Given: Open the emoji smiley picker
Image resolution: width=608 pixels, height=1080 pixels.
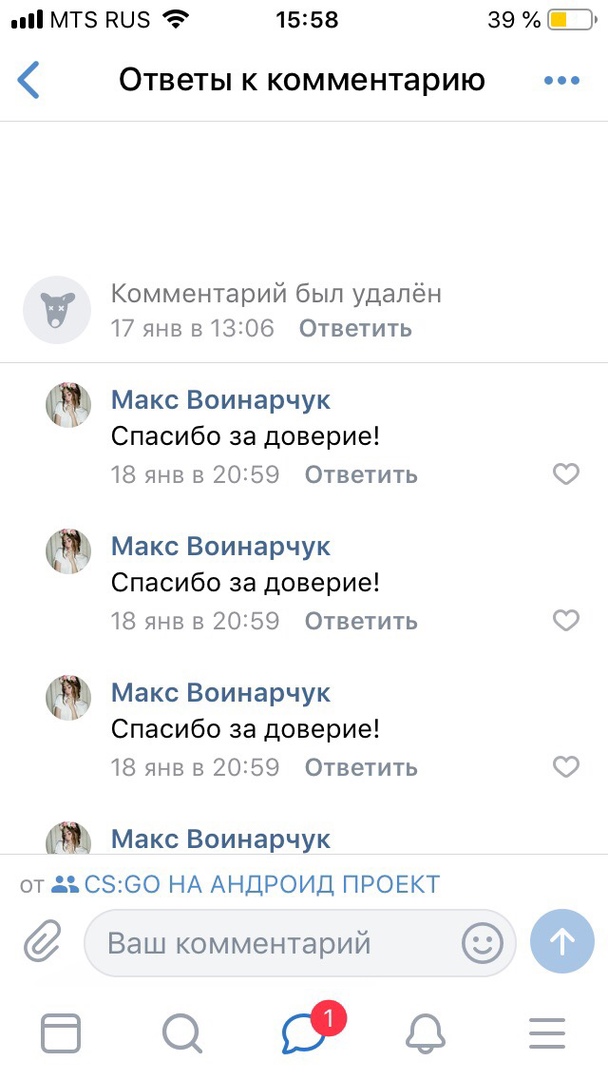Looking at the screenshot, I should pyautogui.click(x=482, y=942).
